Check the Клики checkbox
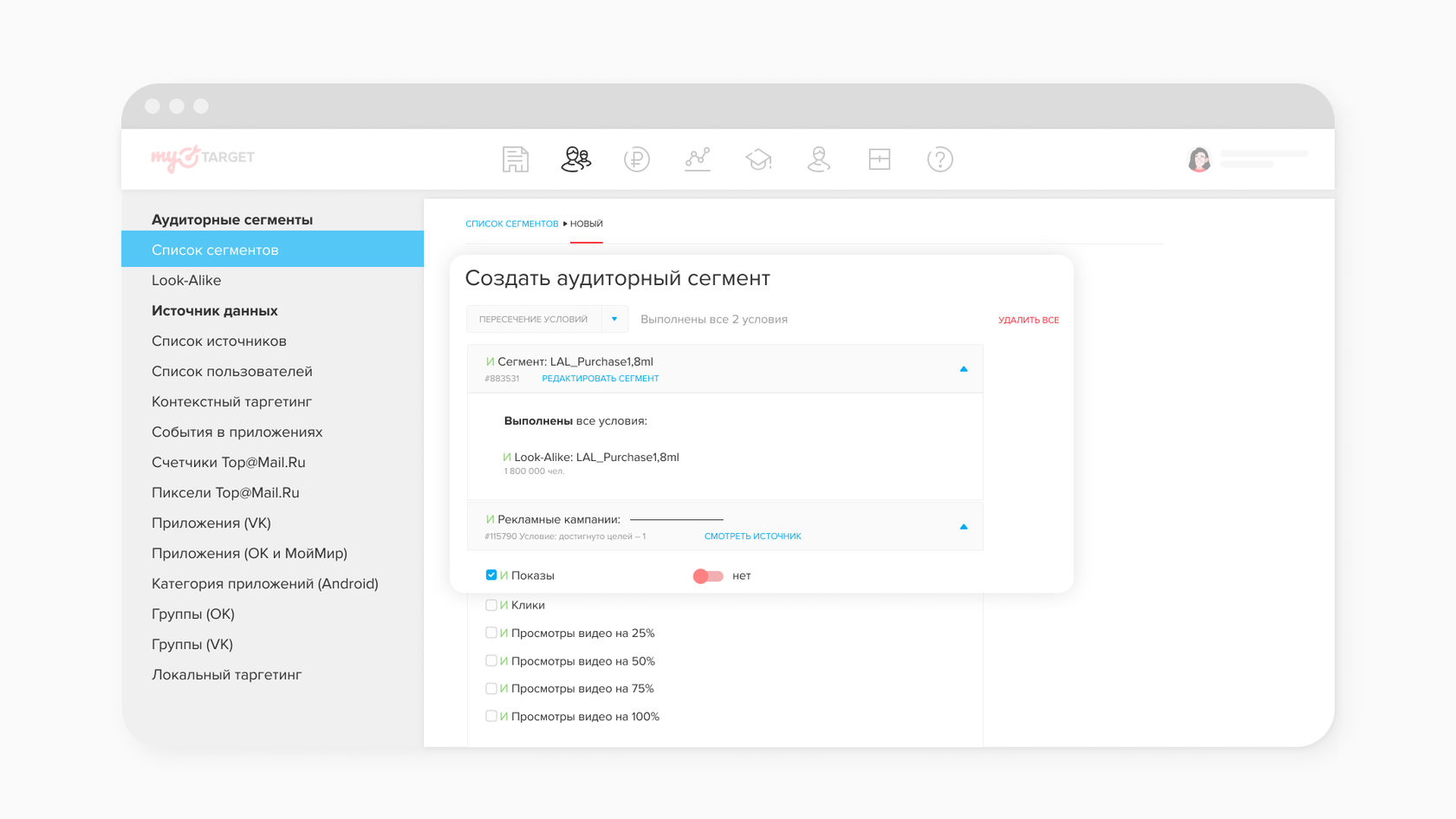The height and width of the screenshot is (819, 1456). coord(491,605)
